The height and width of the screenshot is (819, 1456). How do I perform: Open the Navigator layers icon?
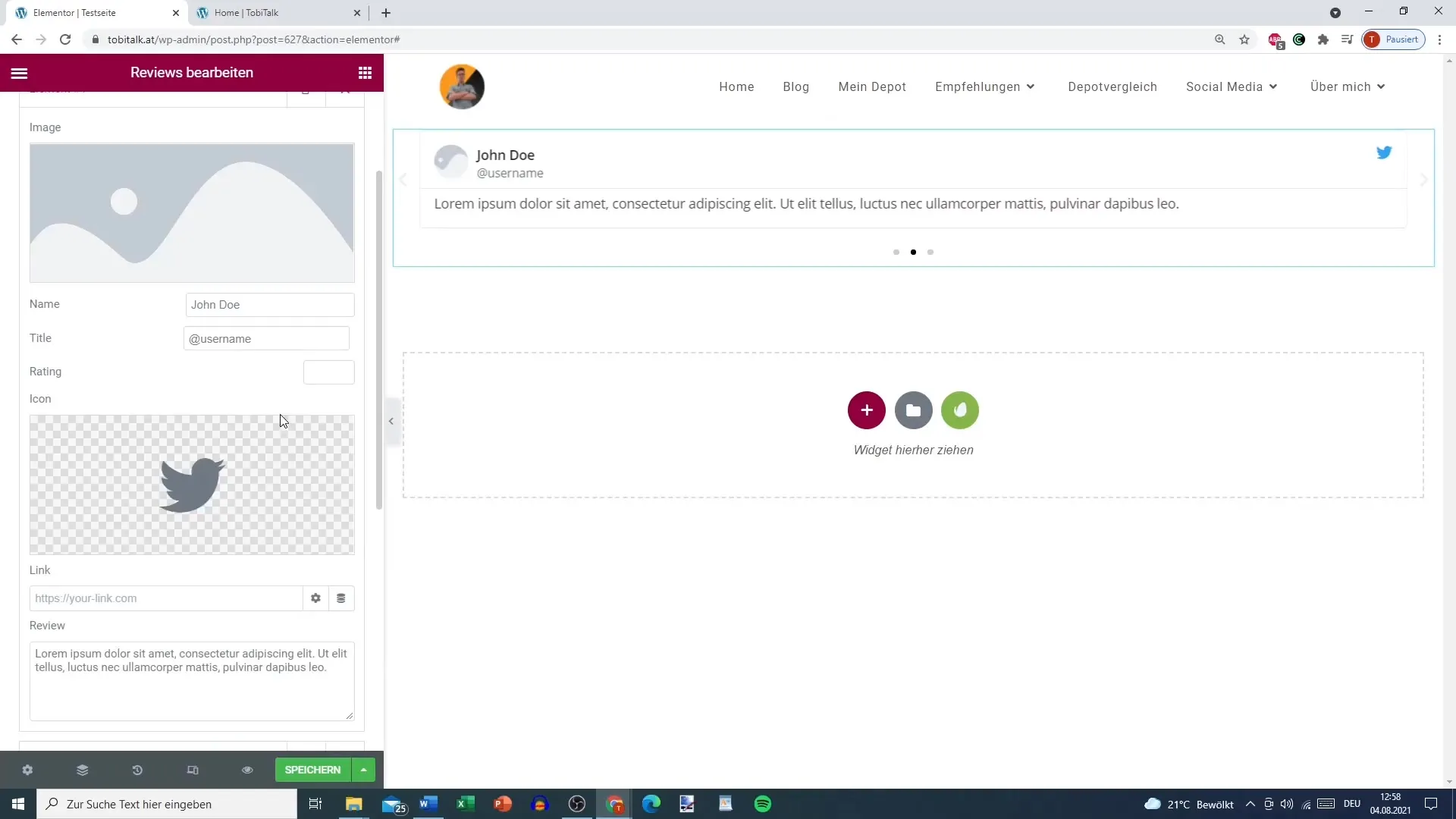(83, 770)
